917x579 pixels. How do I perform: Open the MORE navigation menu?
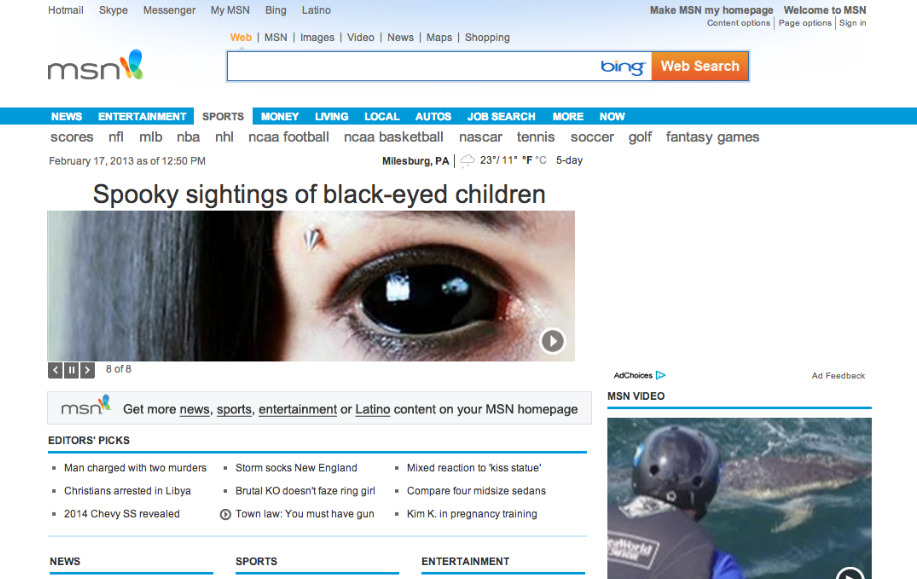567,116
